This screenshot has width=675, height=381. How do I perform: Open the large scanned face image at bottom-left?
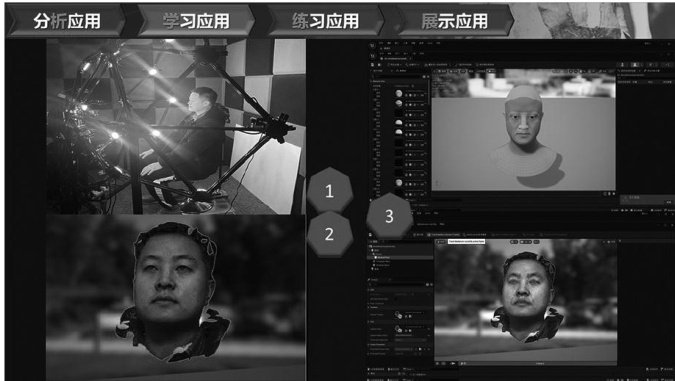pyautogui.click(x=176, y=297)
